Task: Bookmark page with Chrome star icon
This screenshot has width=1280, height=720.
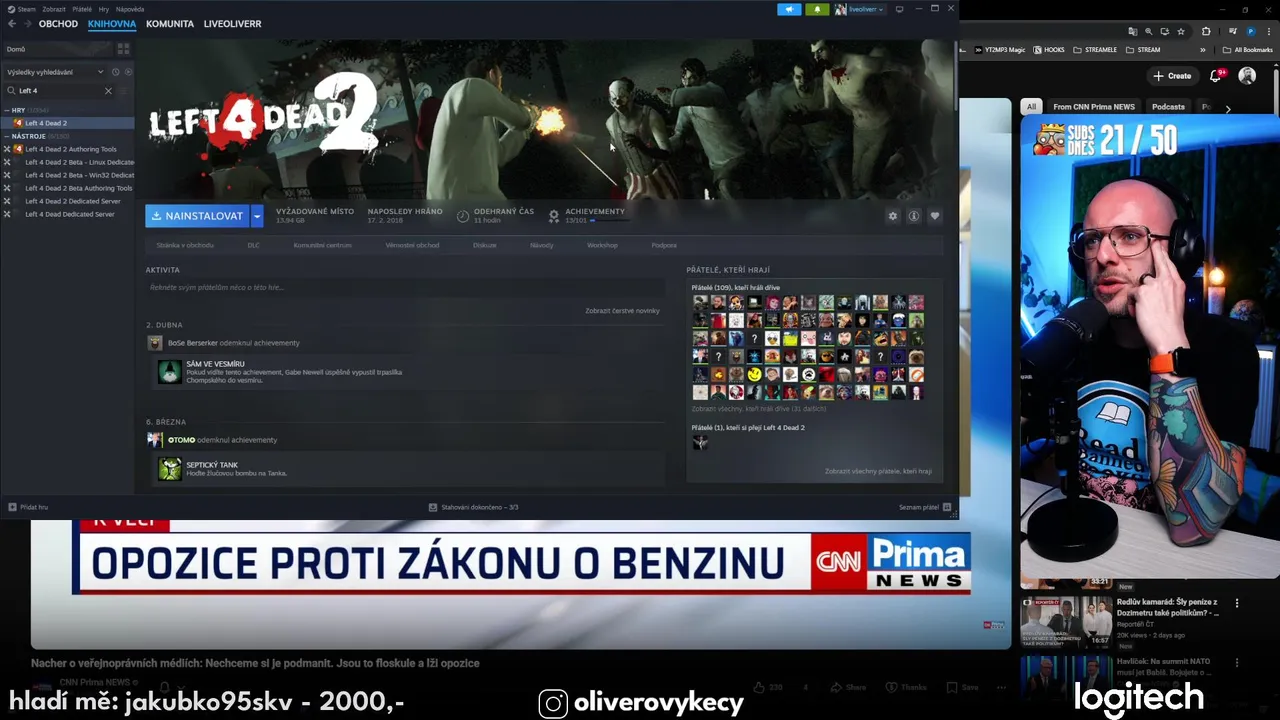Action: click(x=1180, y=31)
